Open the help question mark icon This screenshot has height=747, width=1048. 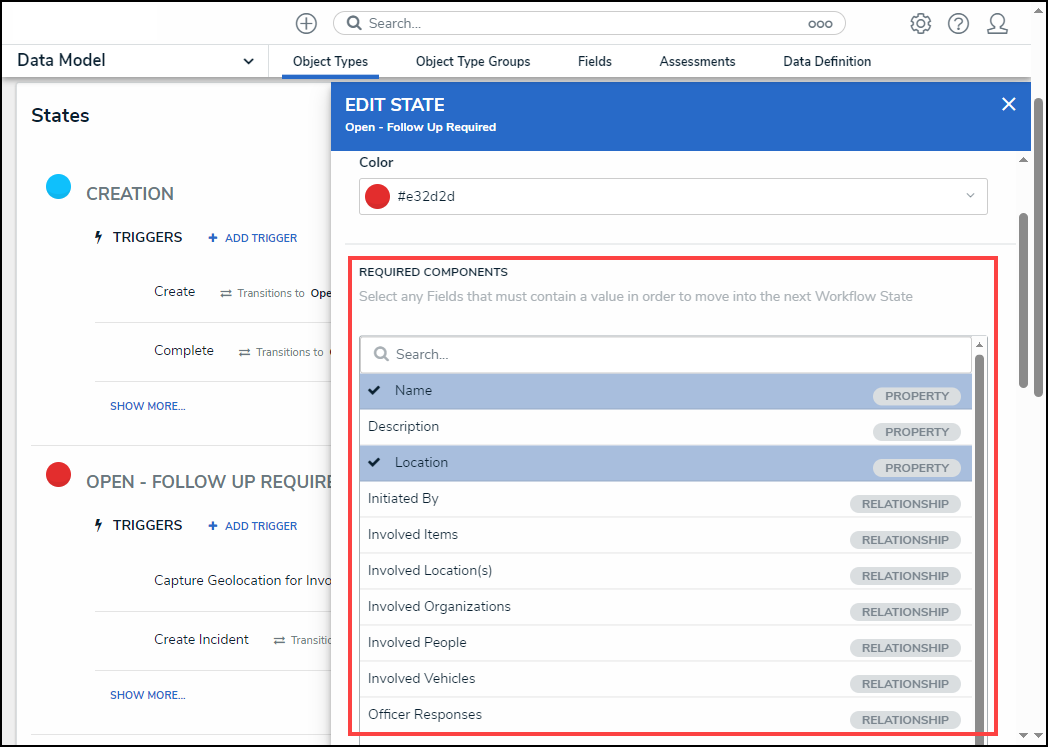(x=958, y=23)
